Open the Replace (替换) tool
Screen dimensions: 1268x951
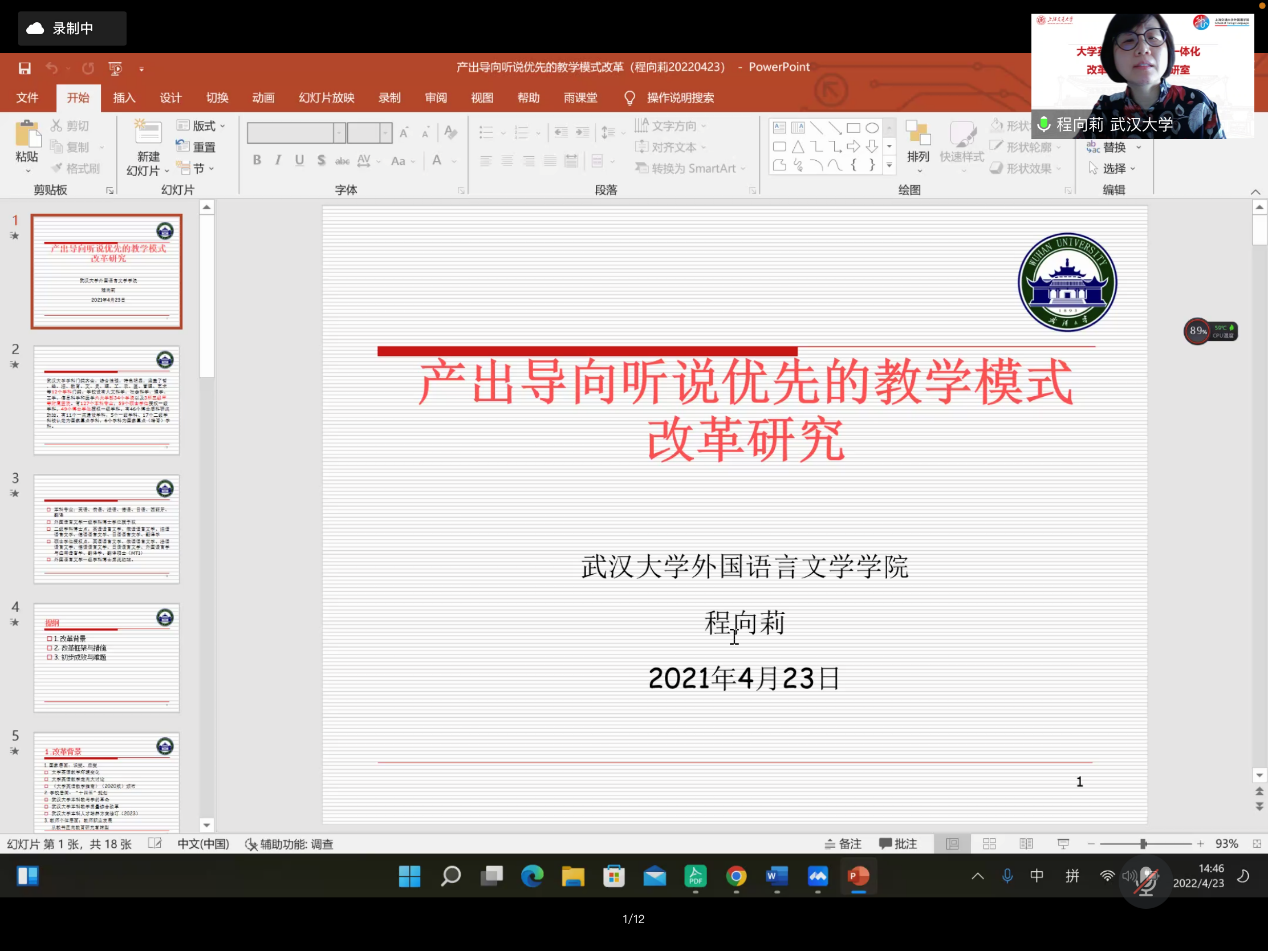[x=1106, y=148]
